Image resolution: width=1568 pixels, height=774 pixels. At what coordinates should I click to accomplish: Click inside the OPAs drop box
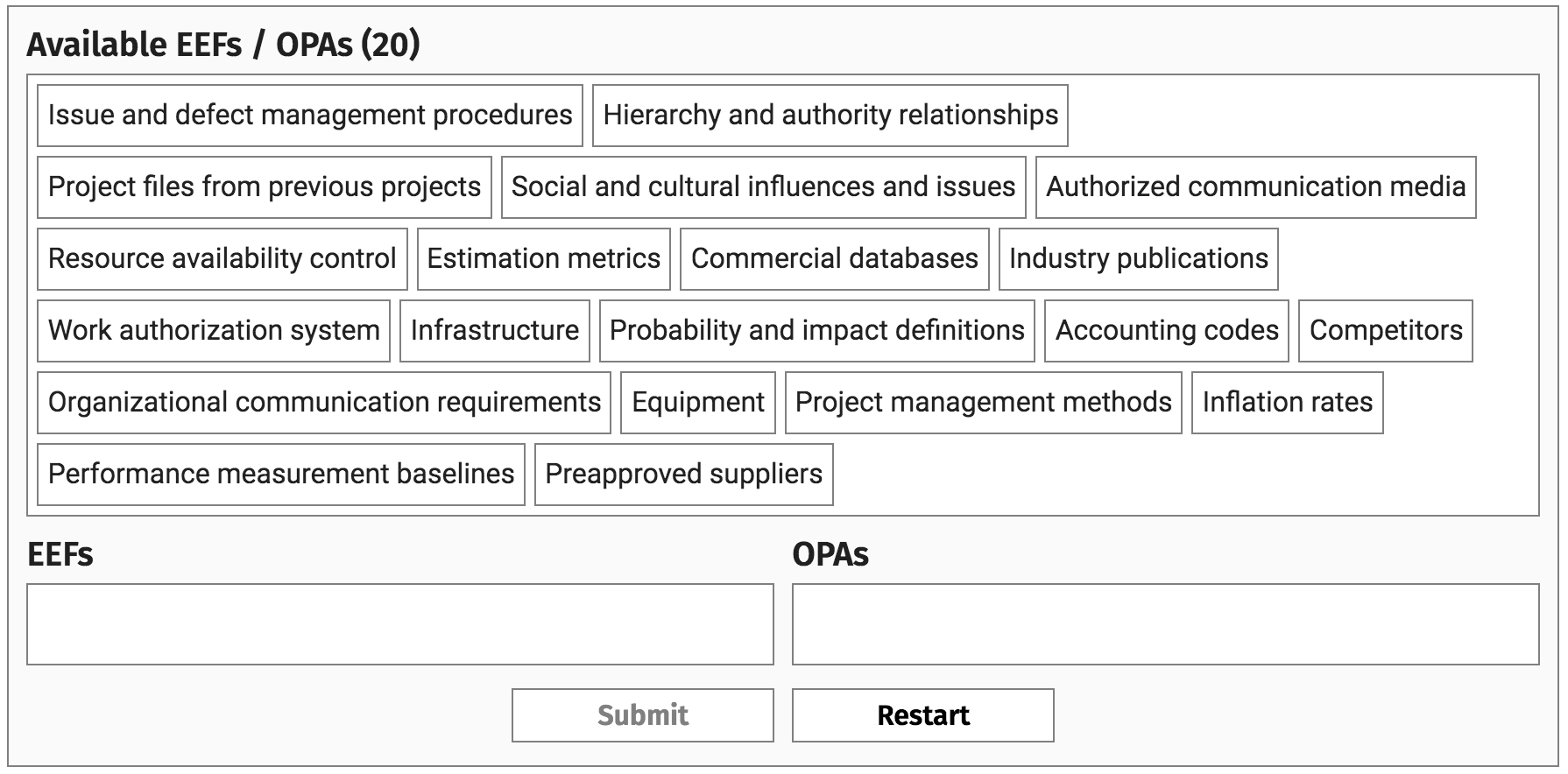pyautogui.click(x=1165, y=624)
